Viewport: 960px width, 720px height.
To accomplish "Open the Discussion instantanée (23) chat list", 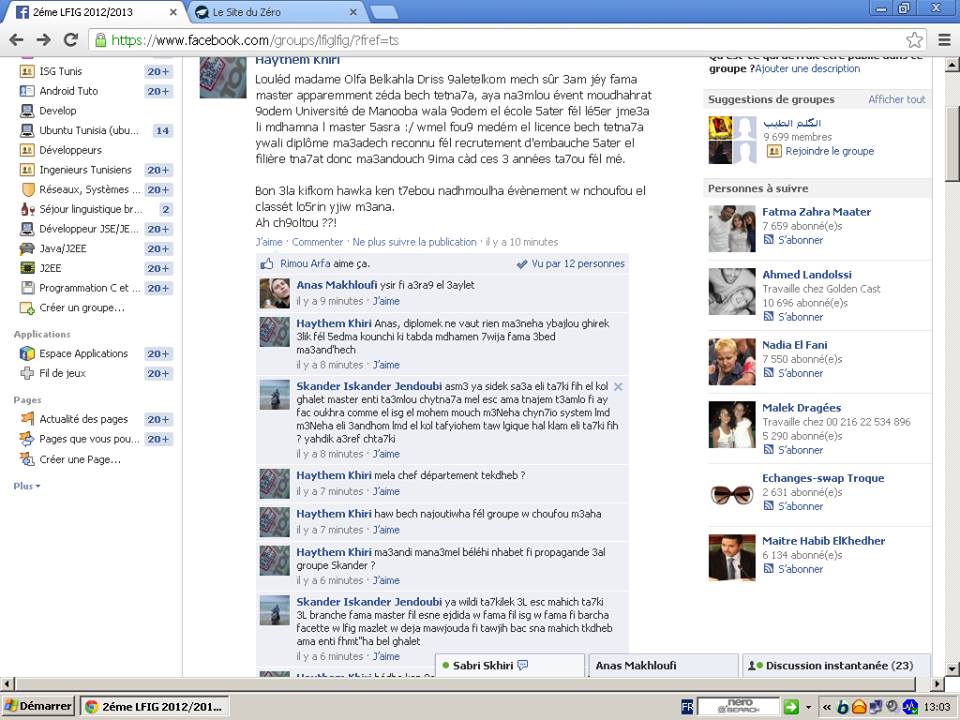I will 836,666.
